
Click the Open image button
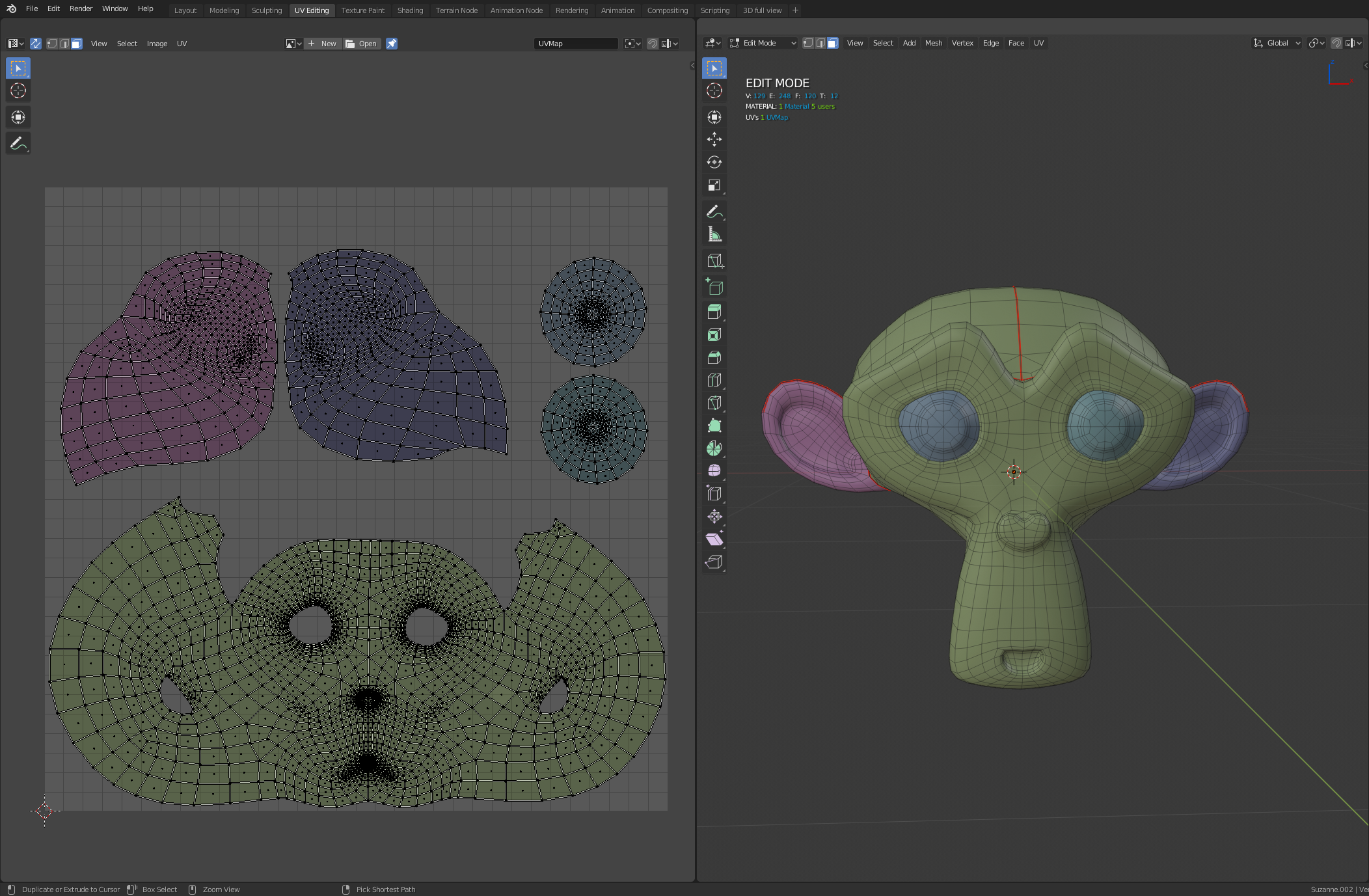362,44
